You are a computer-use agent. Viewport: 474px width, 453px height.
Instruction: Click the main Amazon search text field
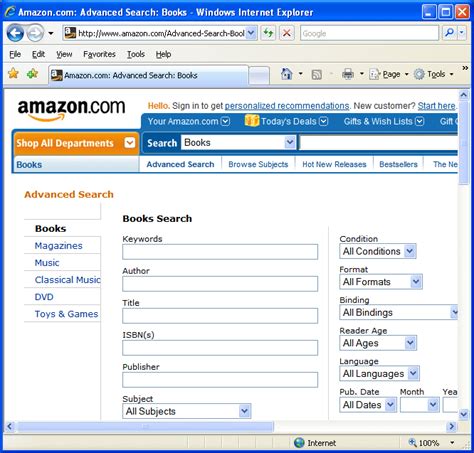click(379, 143)
